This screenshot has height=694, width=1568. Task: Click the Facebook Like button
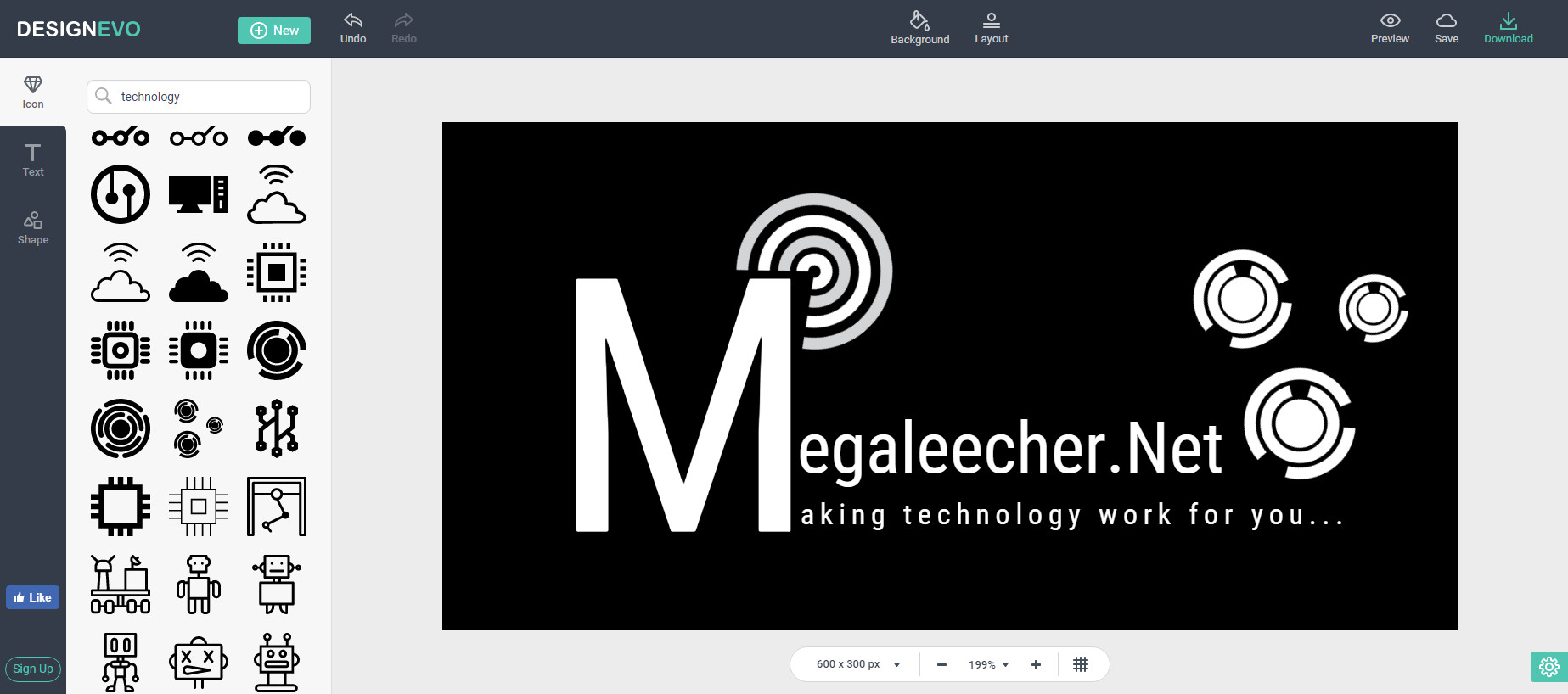[32, 597]
